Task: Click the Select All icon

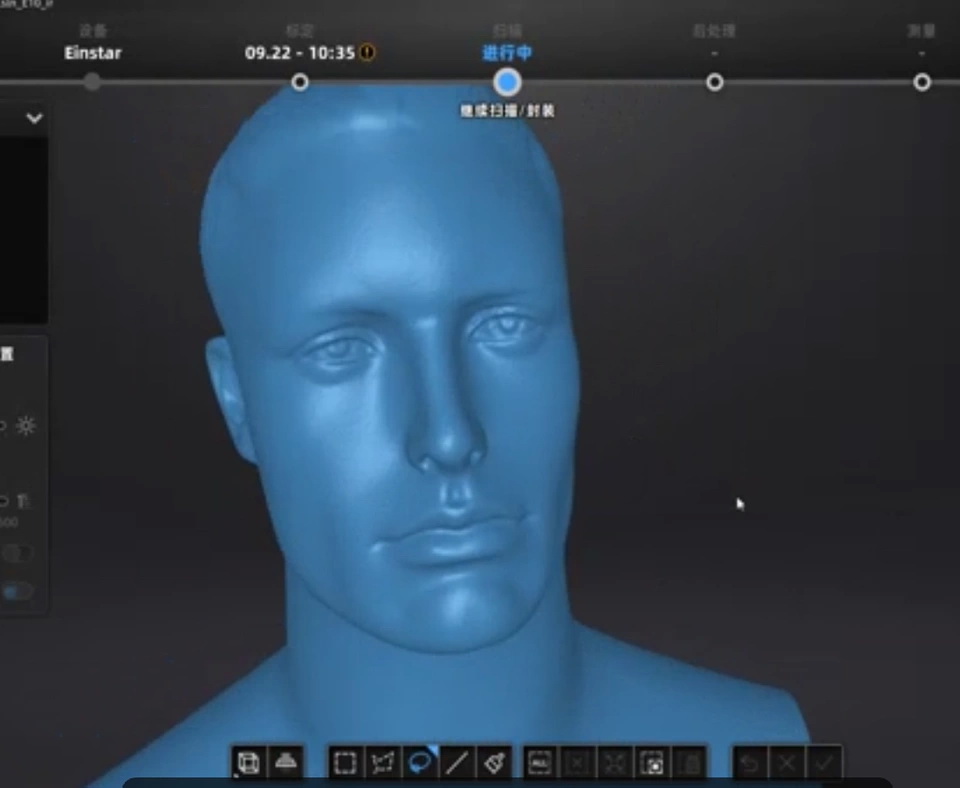Action: tap(540, 763)
